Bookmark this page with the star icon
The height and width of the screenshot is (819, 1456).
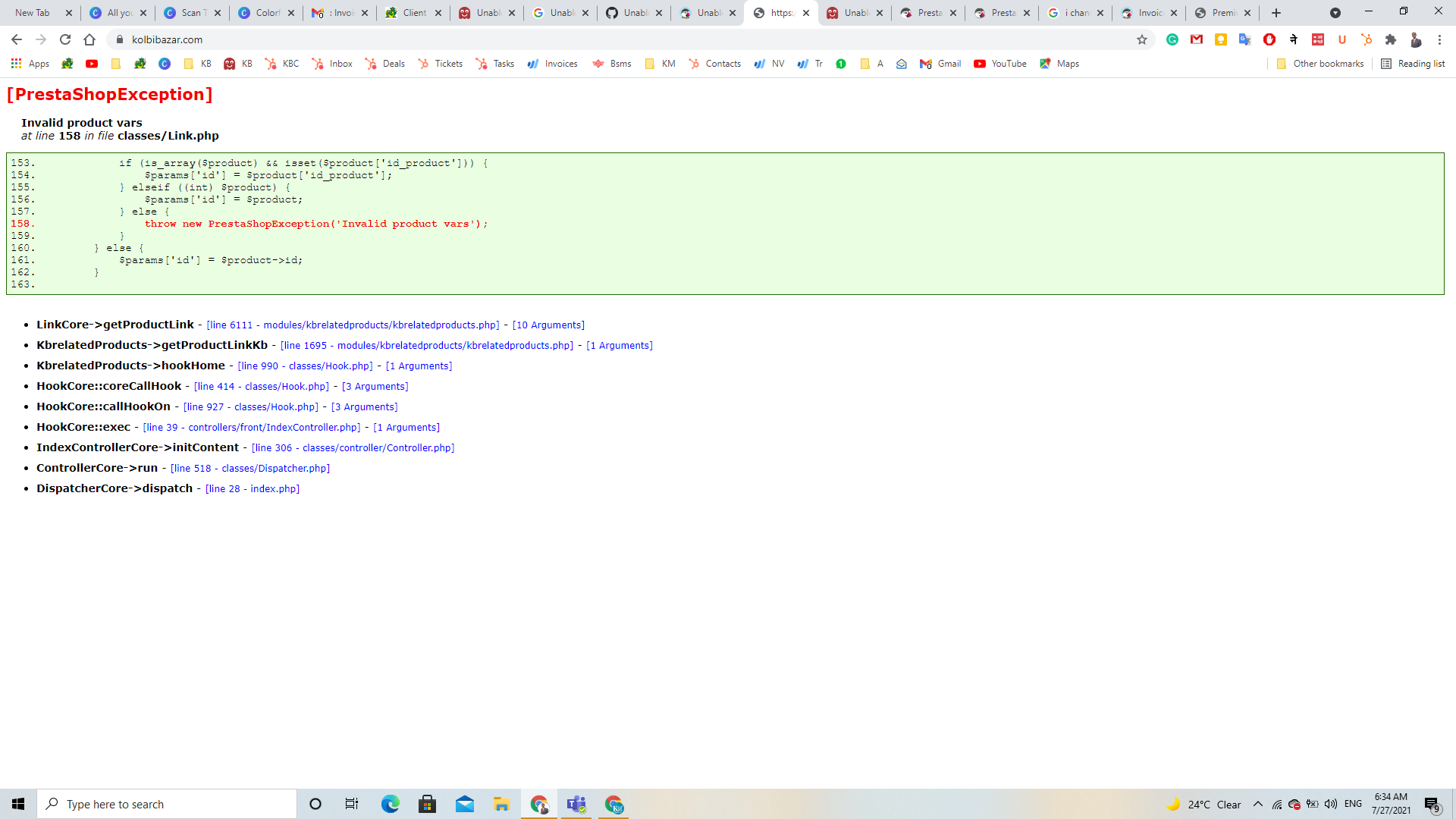click(x=1141, y=39)
